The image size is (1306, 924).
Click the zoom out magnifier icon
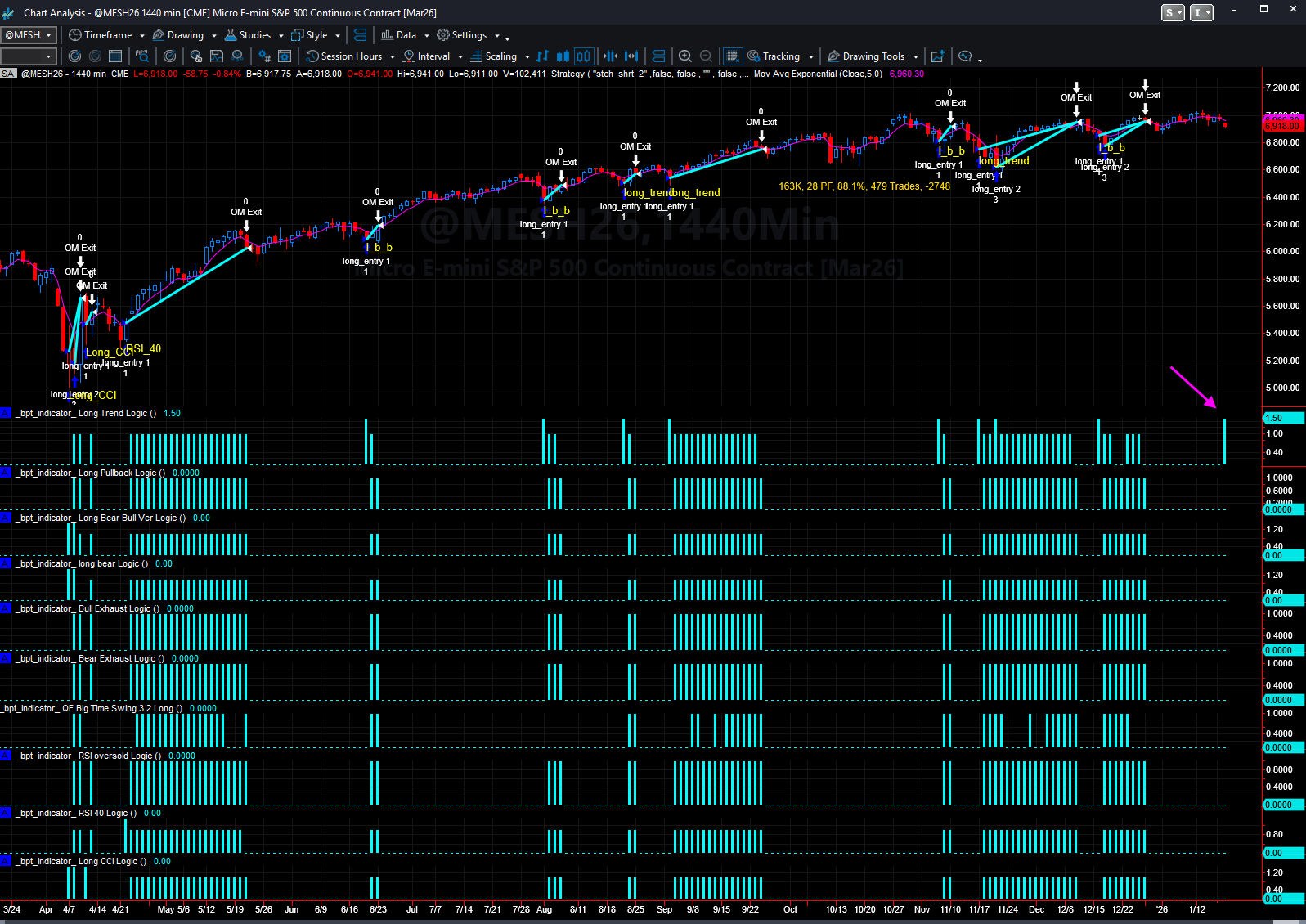pyautogui.click(x=706, y=56)
